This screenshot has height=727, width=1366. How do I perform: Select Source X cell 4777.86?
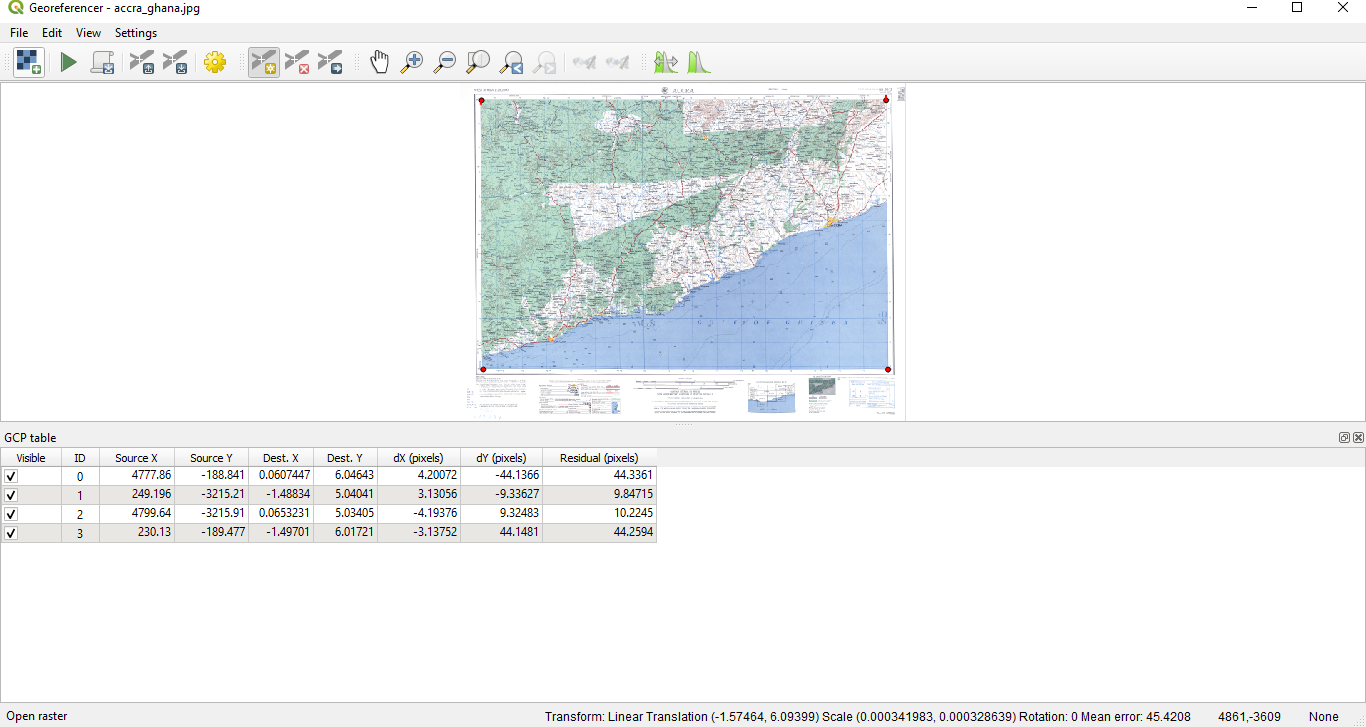click(x=137, y=476)
